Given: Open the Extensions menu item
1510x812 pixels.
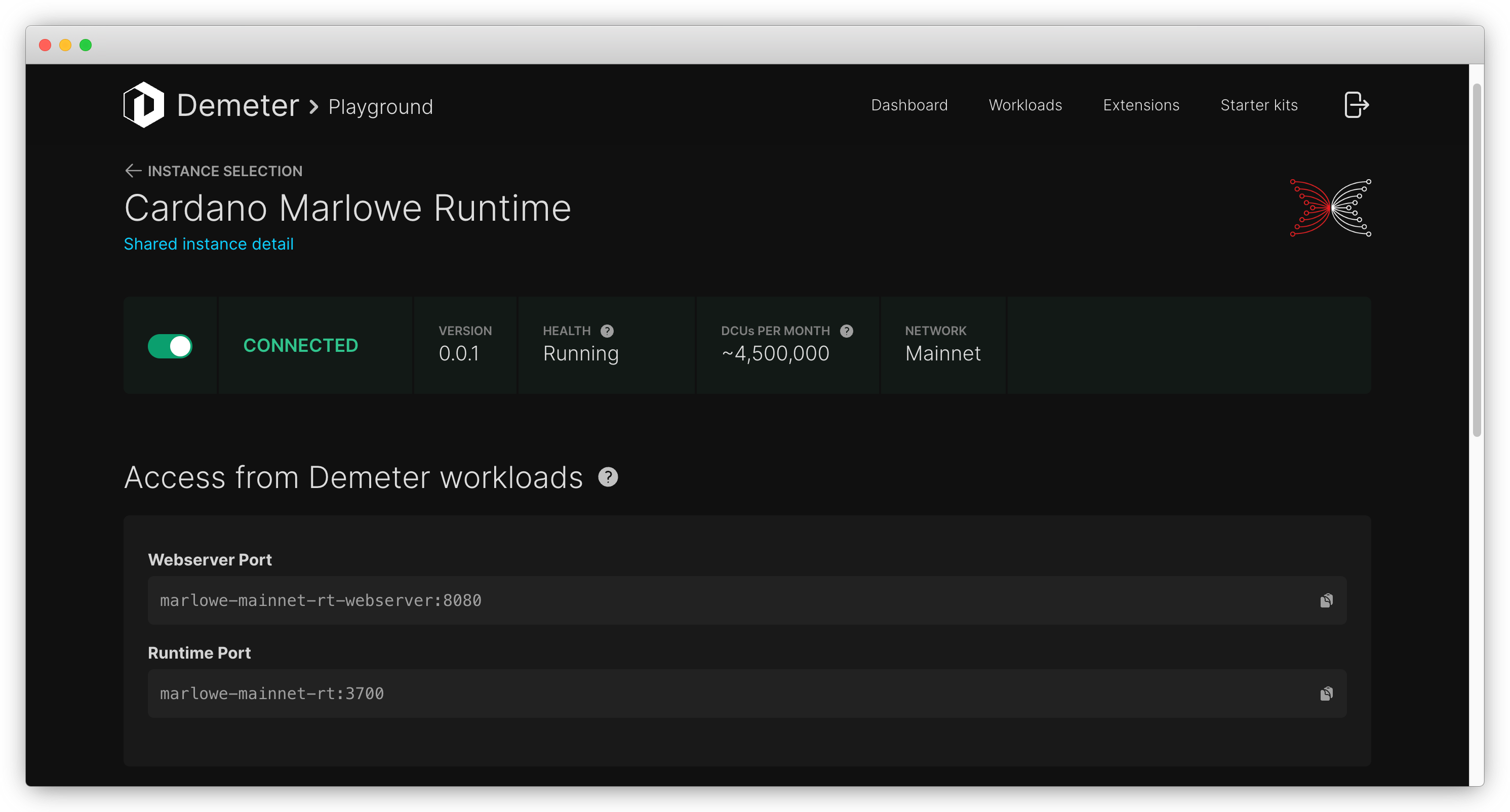Looking at the screenshot, I should 1141,105.
